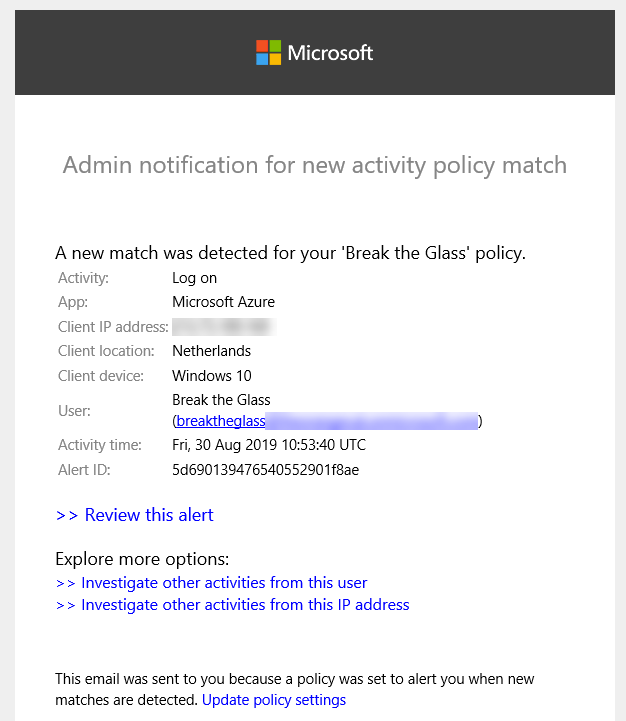This screenshot has width=626, height=721.
Task: Select the "Microsoft Azure" app value
Action: point(223,302)
